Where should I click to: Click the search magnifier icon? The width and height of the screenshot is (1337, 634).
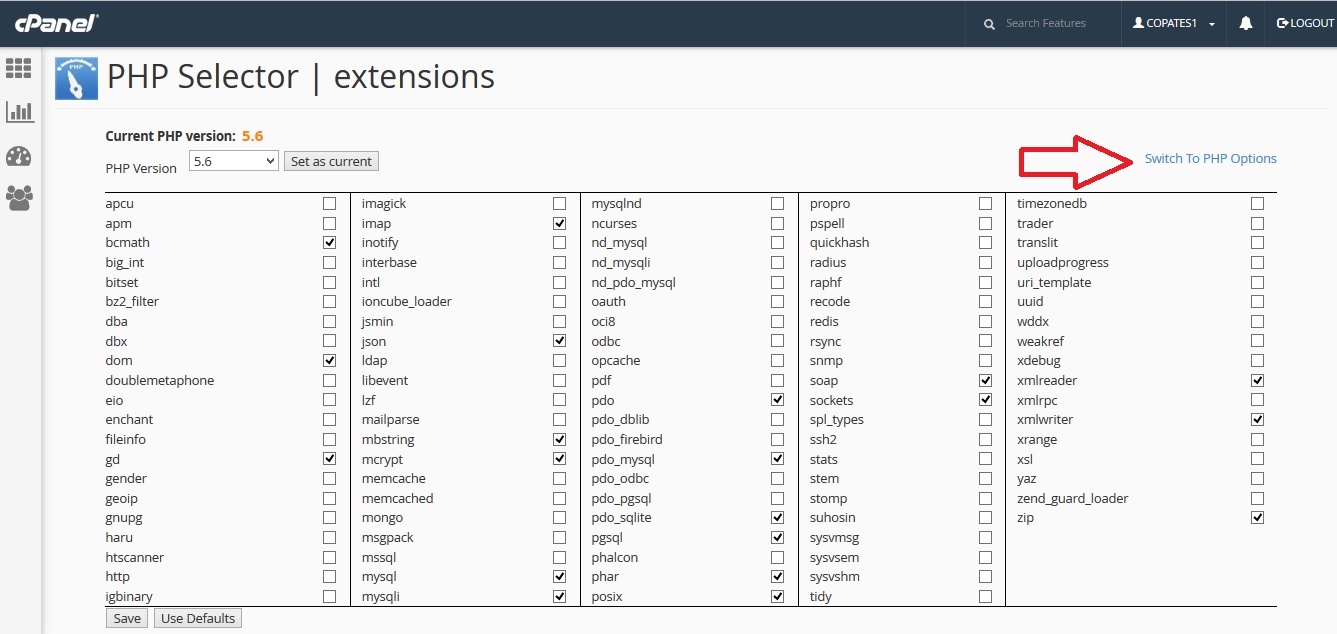[x=989, y=24]
